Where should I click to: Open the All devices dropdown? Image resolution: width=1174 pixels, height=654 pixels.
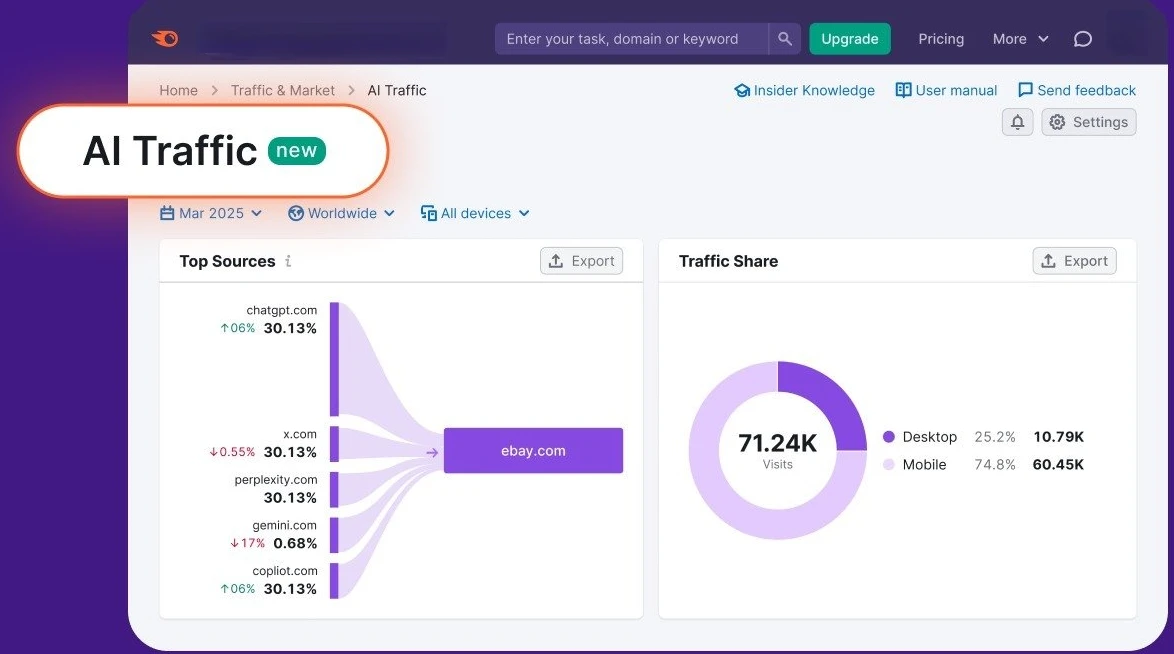[x=475, y=214]
